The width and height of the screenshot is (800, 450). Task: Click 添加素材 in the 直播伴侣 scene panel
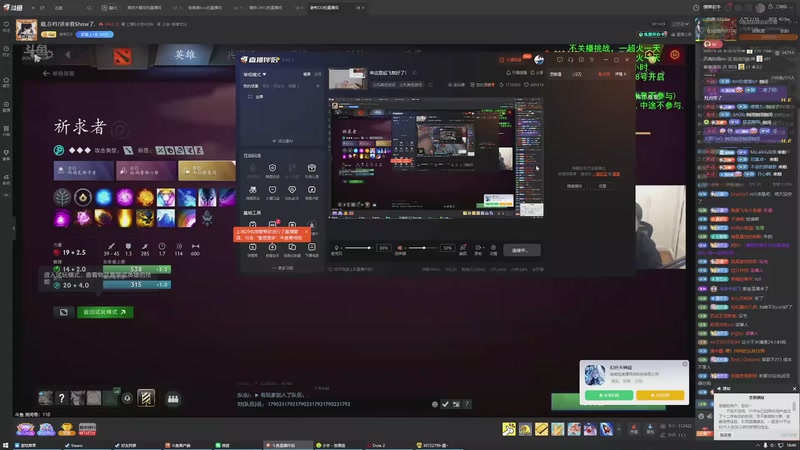[x=283, y=141]
